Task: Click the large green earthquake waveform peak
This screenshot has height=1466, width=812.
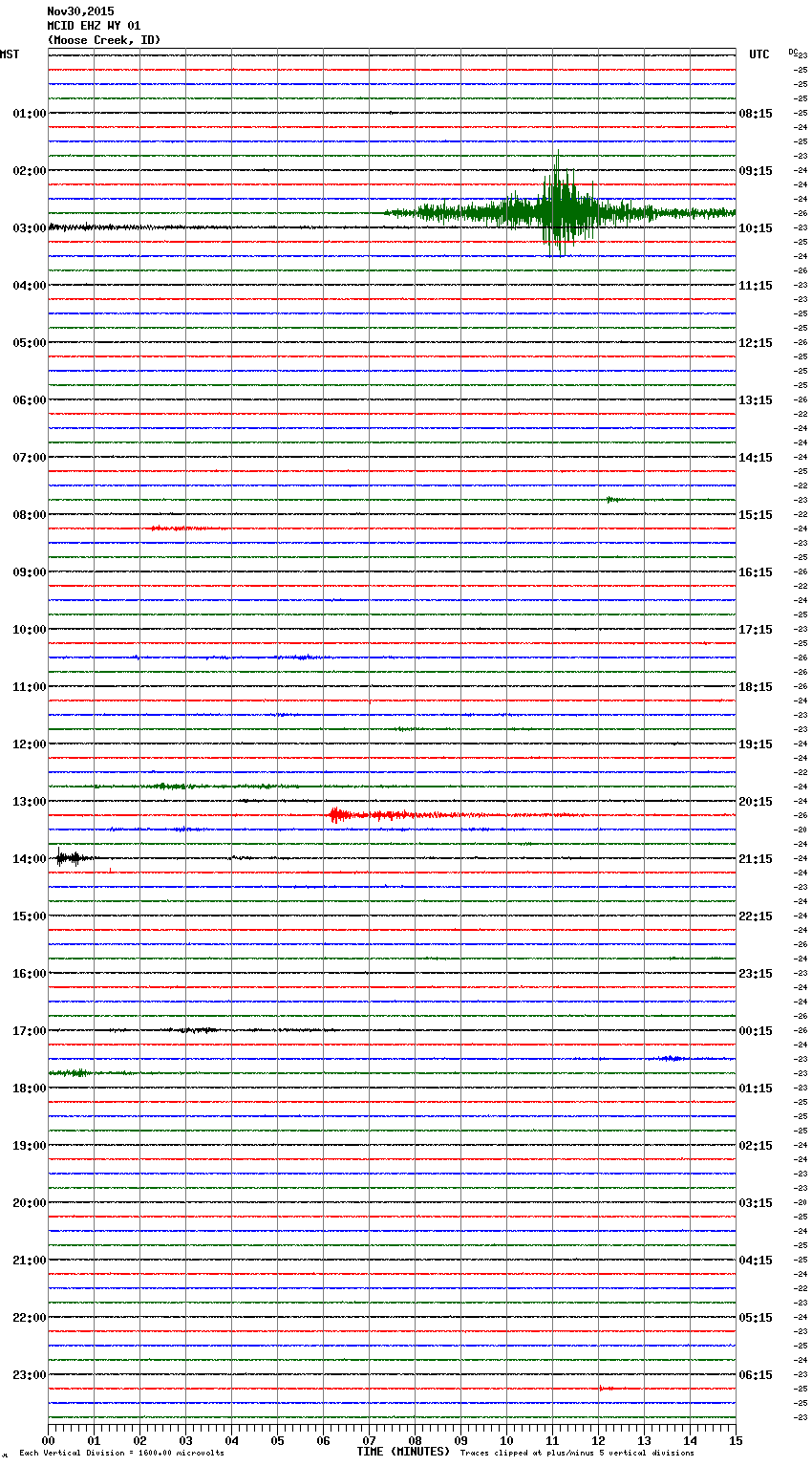Action: (x=558, y=205)
